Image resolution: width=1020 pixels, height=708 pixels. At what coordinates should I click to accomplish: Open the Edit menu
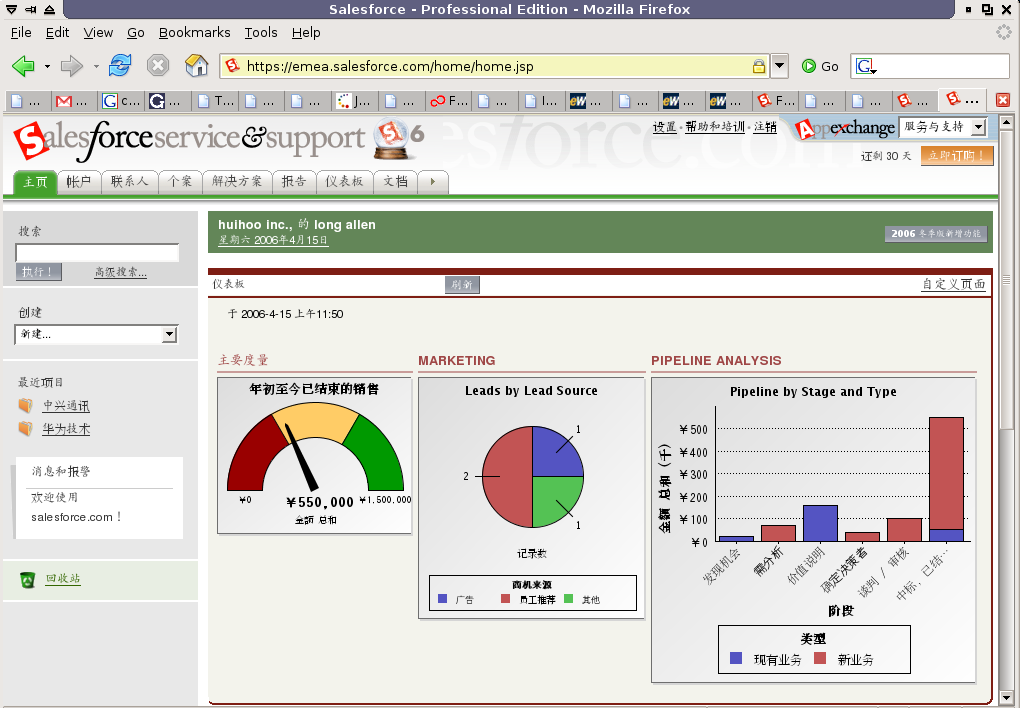click(x=57, y=33)
